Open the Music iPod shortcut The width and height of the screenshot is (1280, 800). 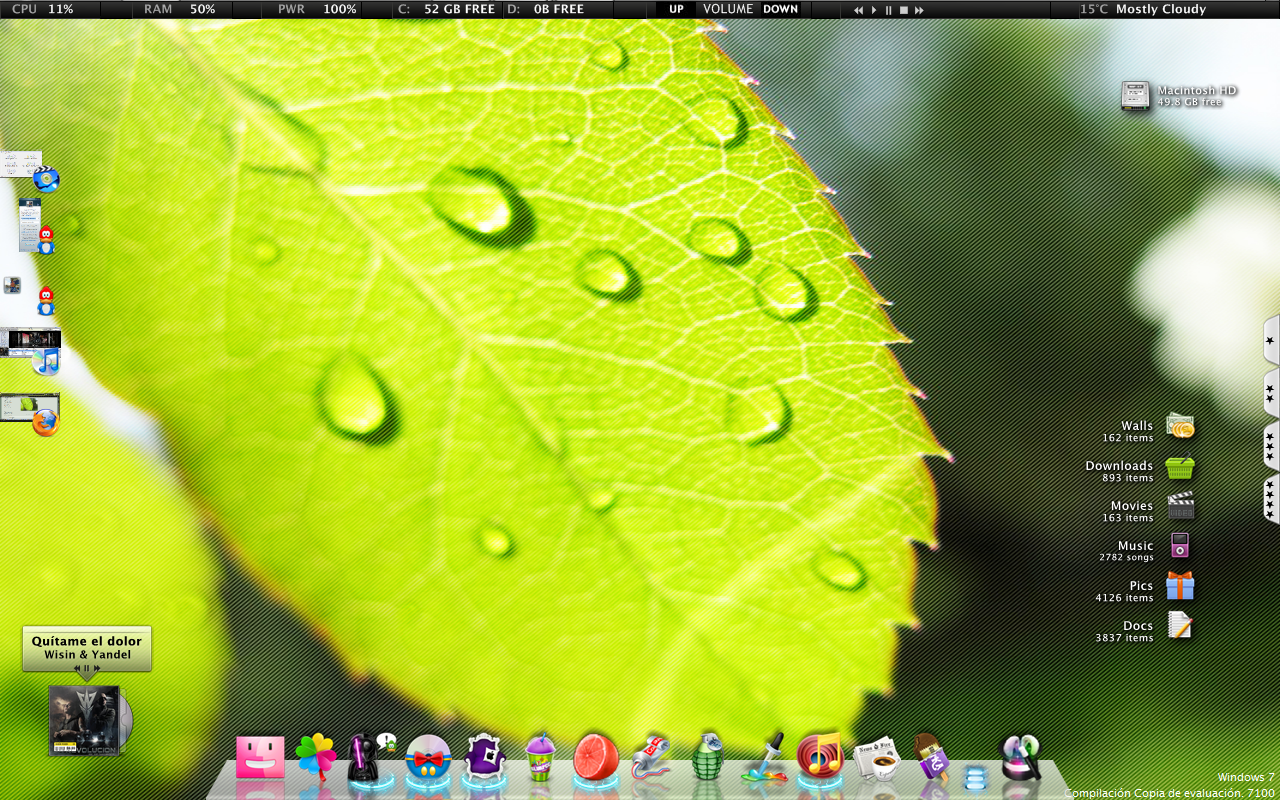tap(1180, 546)
